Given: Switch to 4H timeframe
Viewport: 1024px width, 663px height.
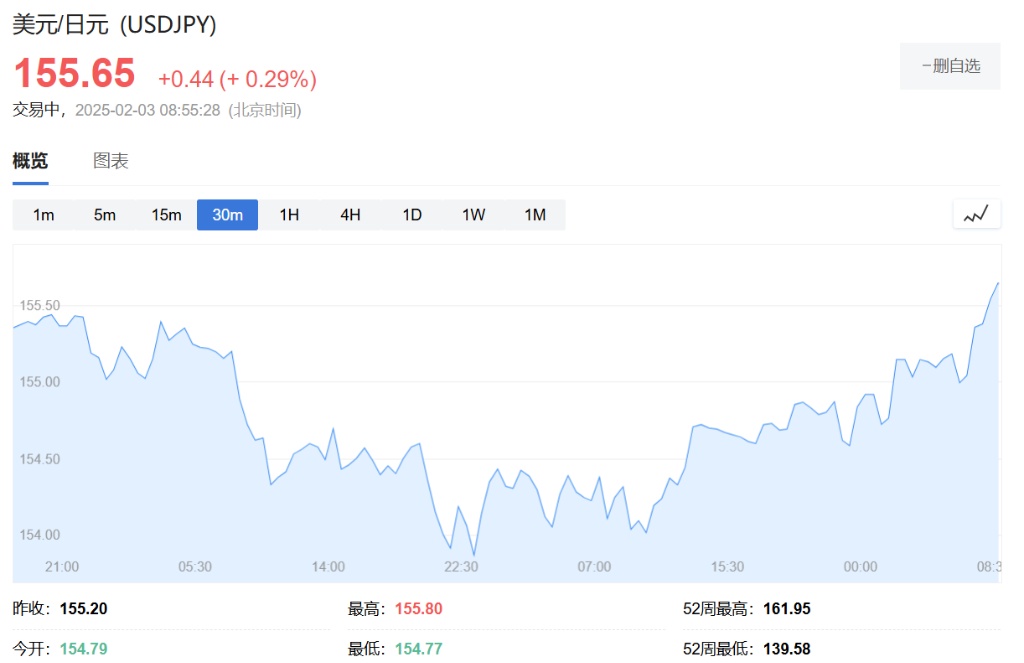Looking at the screenshot, I should point(351,215).
